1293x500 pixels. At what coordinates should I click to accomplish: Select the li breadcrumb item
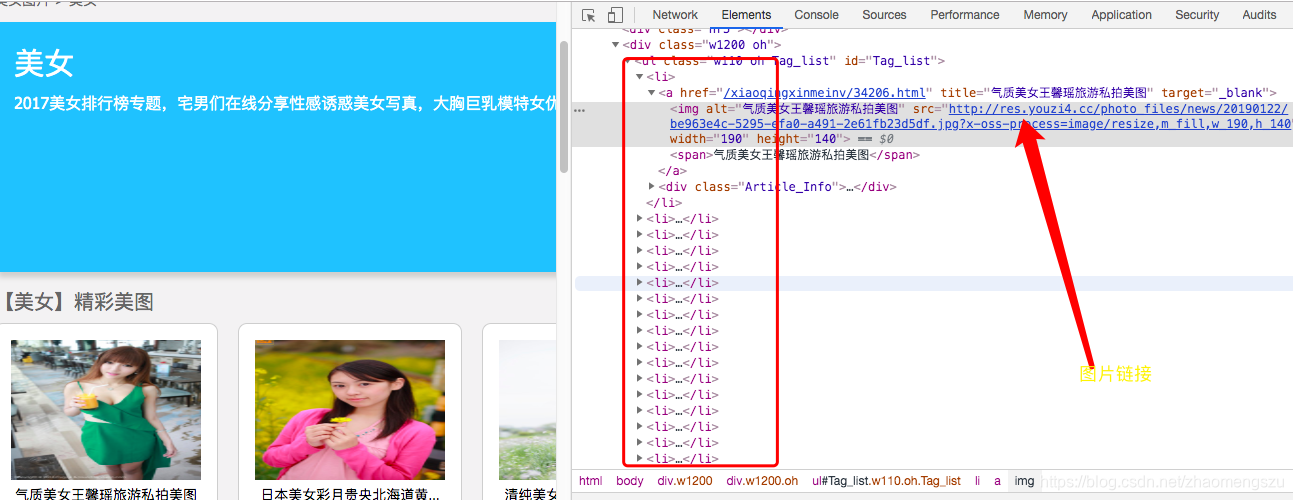(978, 481)
